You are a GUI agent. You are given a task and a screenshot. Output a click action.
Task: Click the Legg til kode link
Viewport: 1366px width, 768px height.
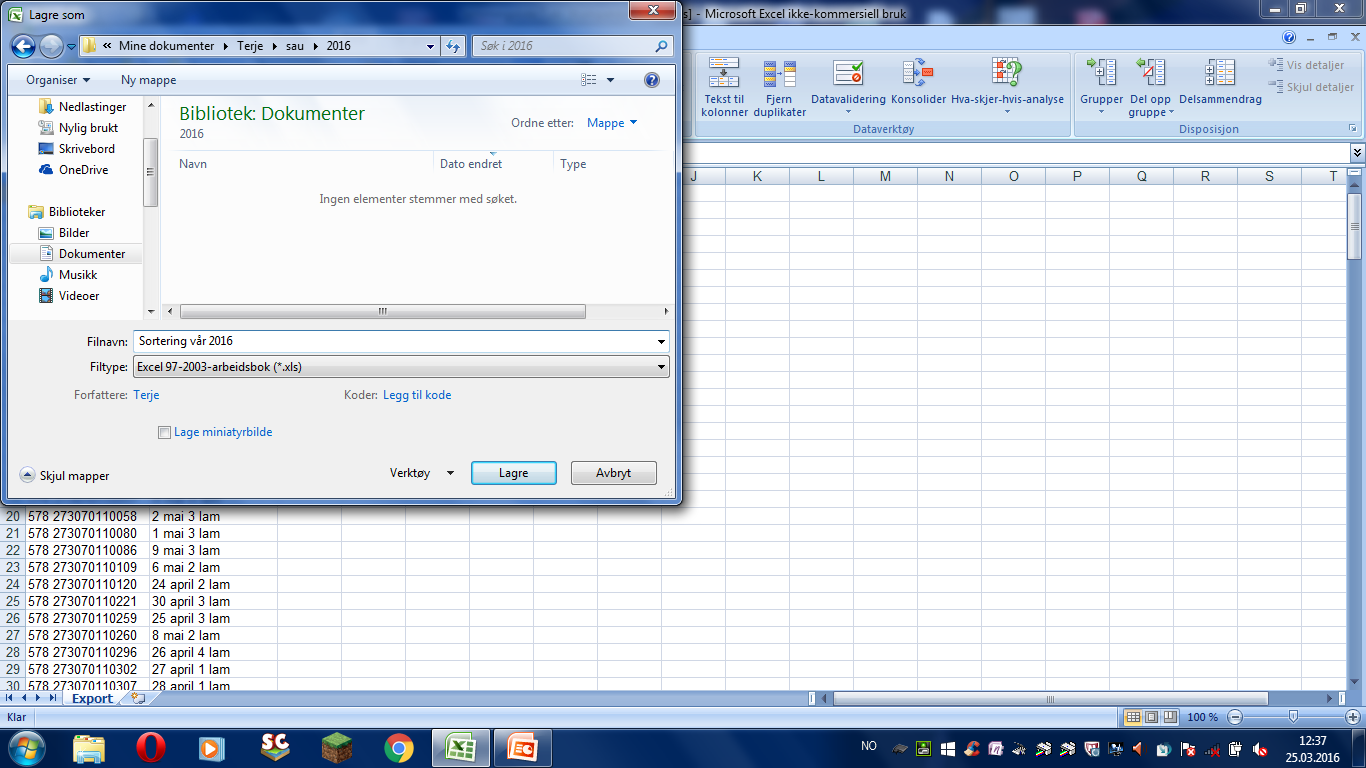pos(417,395)
